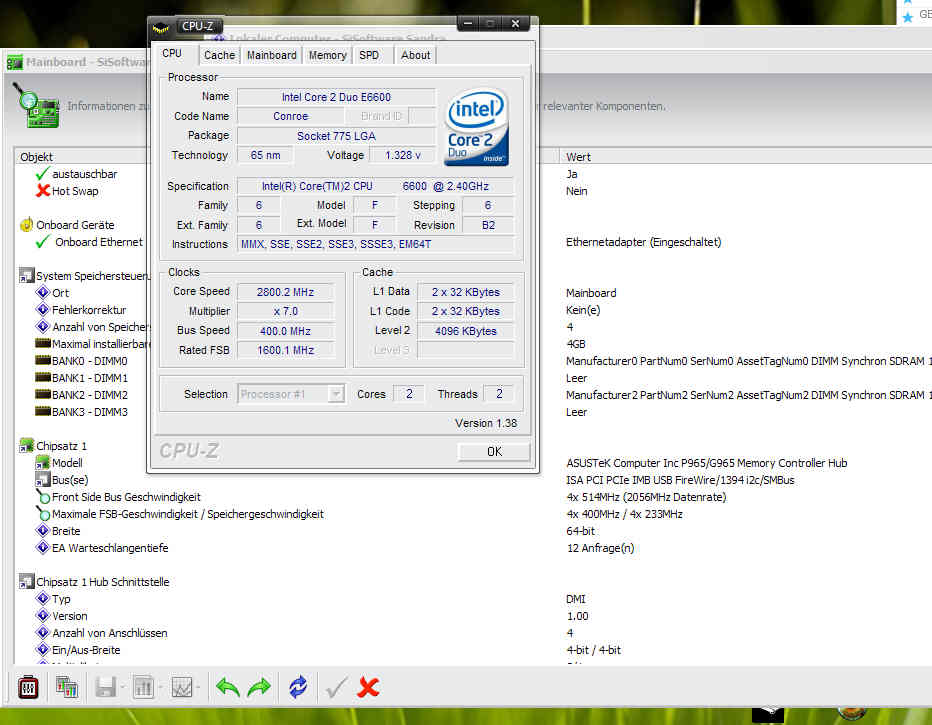Click the Revision value B2

pos(488,225)
